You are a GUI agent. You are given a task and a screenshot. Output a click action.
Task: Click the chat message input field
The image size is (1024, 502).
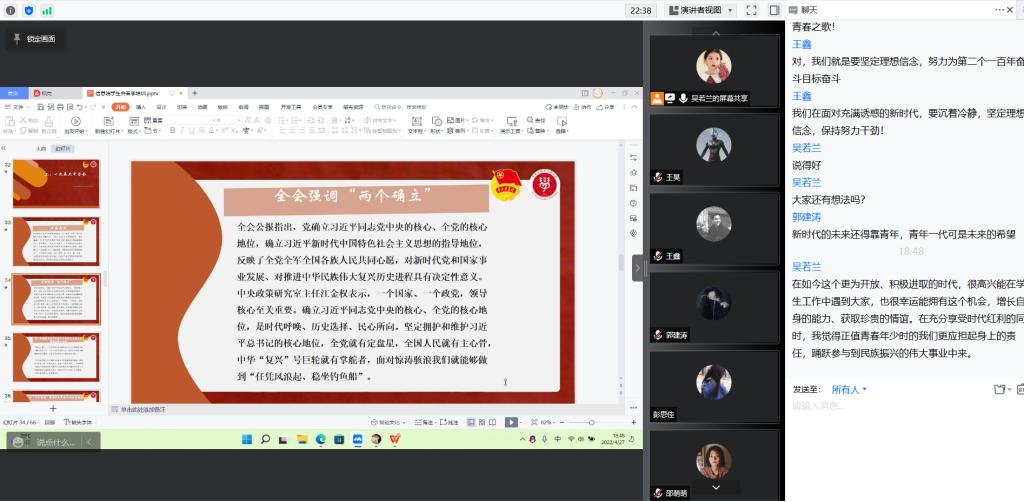tap(900, 406)
